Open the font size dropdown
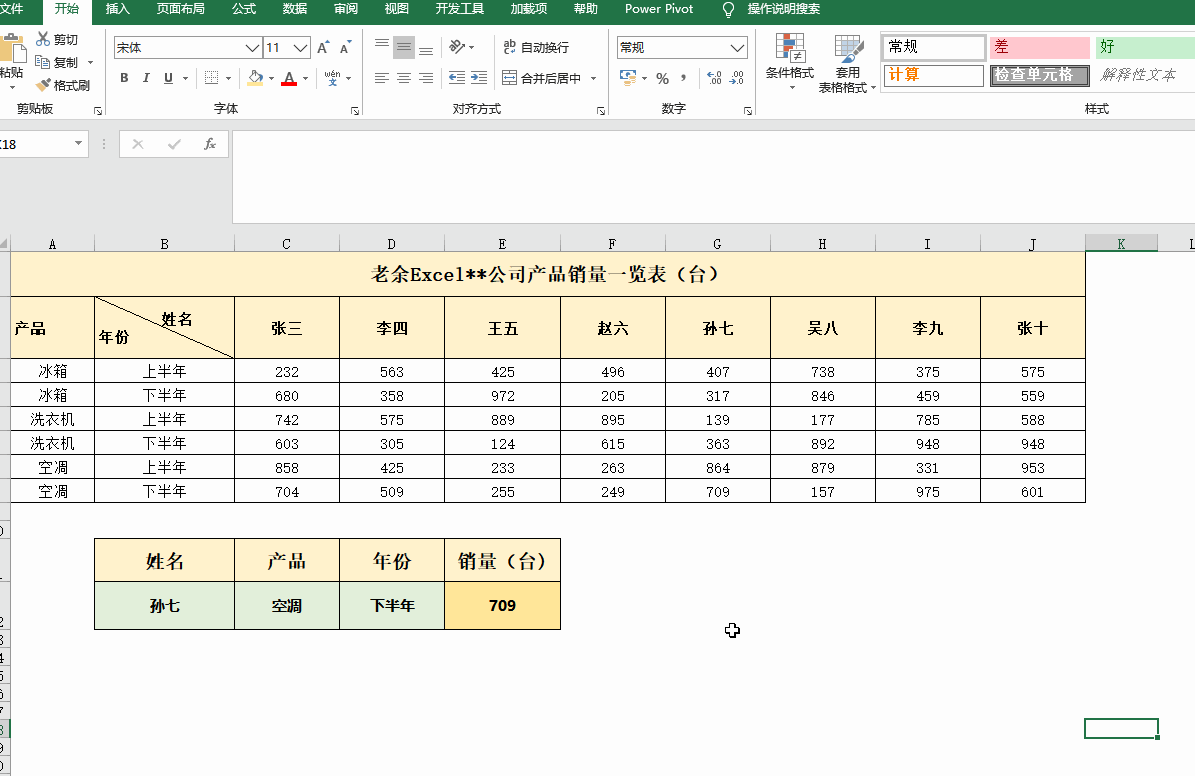 coord(300,47)
